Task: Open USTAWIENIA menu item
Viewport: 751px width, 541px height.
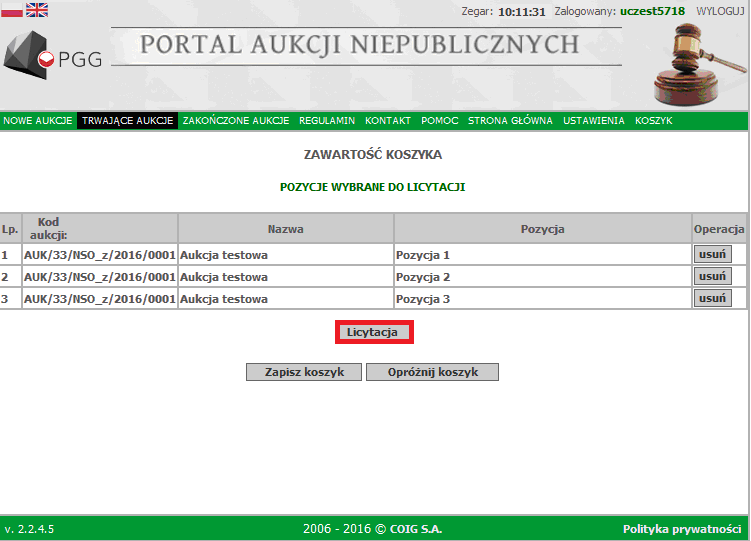Action: point(594,121)
